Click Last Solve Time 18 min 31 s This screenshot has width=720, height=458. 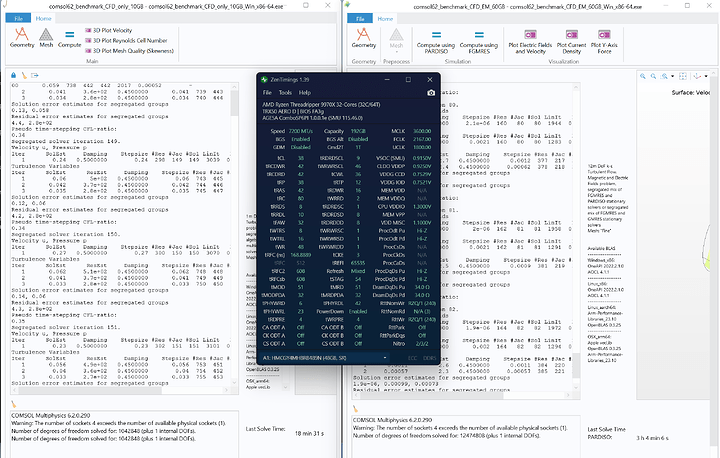coord(309,433)
